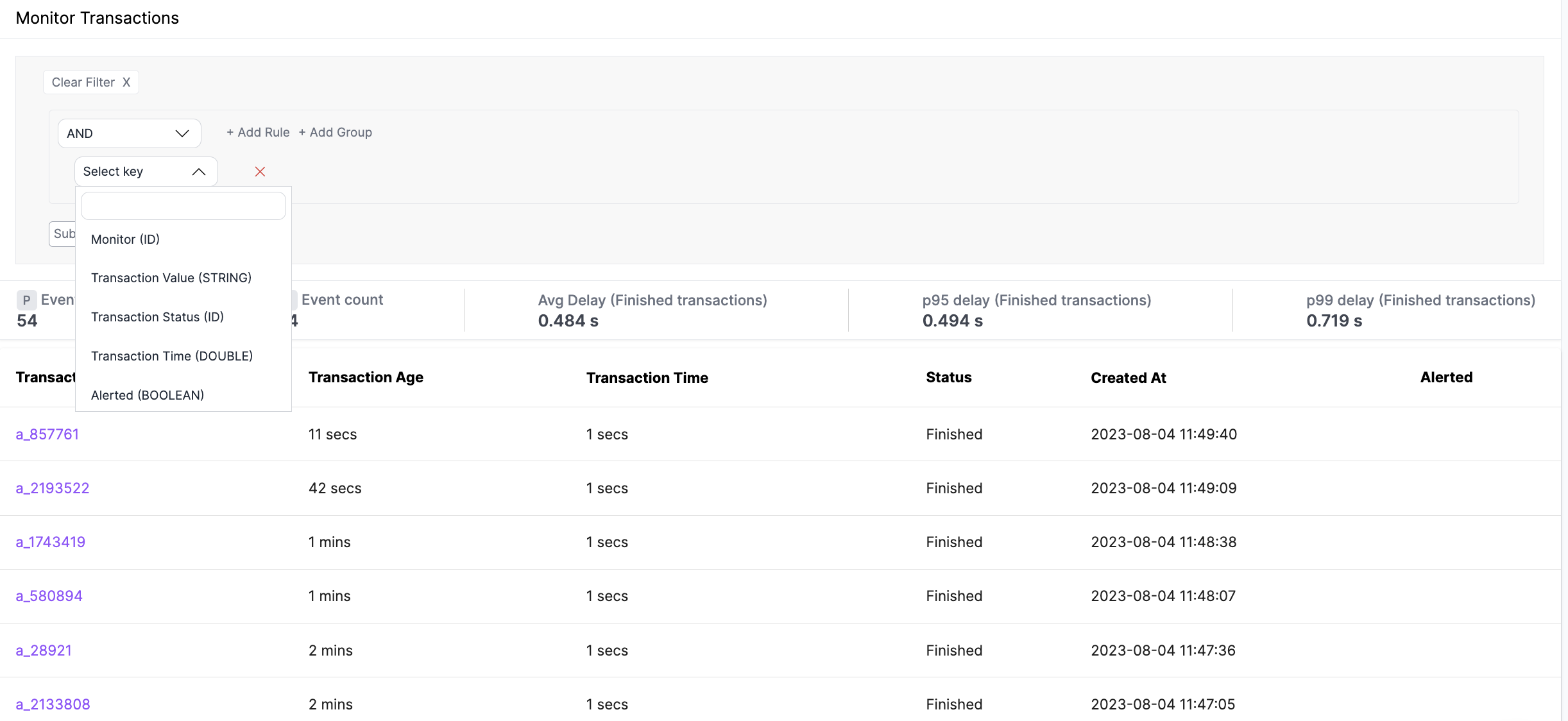Choose Transaction Value (STRING) option
Image resolution: width=1568 pixels, height=721 pixels.
tap(171, 278)
